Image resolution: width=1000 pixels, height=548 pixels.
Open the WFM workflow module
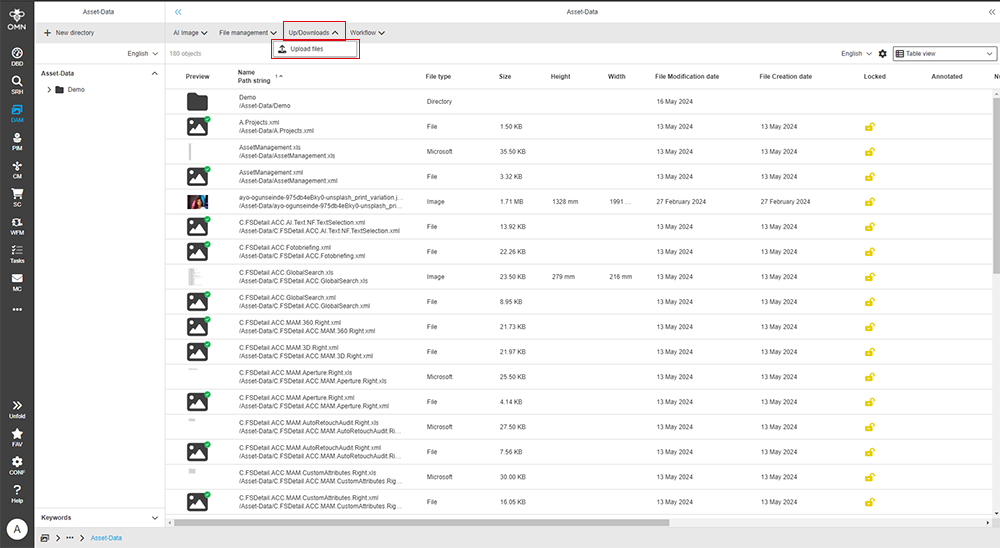[x=17, y=225]
